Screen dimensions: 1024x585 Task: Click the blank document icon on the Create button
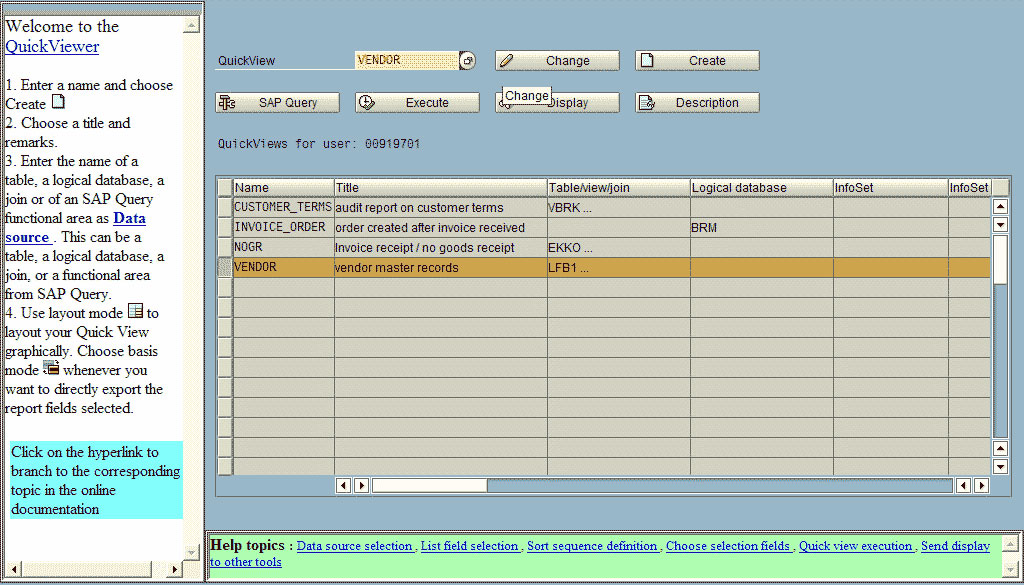[647, 60]
